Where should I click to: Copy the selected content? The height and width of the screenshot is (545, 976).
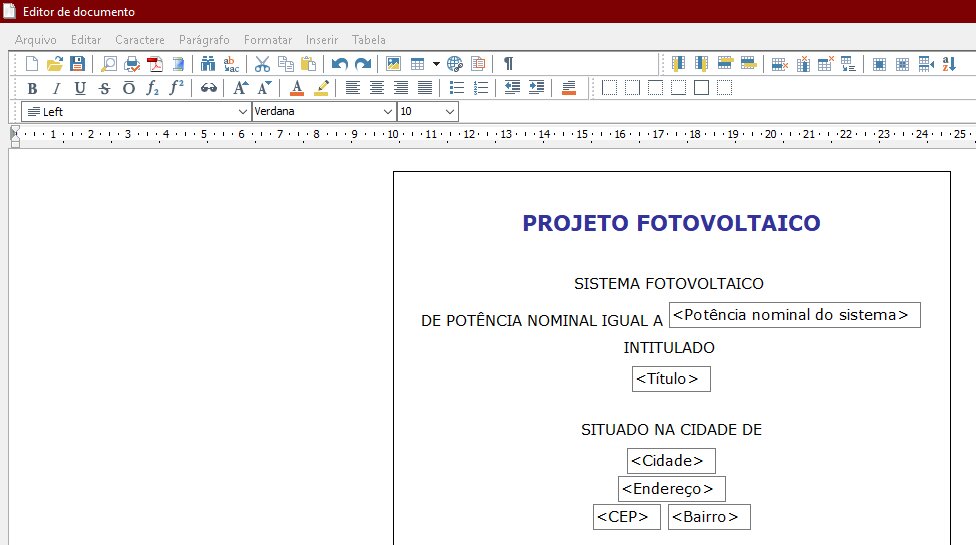[286, 63]
